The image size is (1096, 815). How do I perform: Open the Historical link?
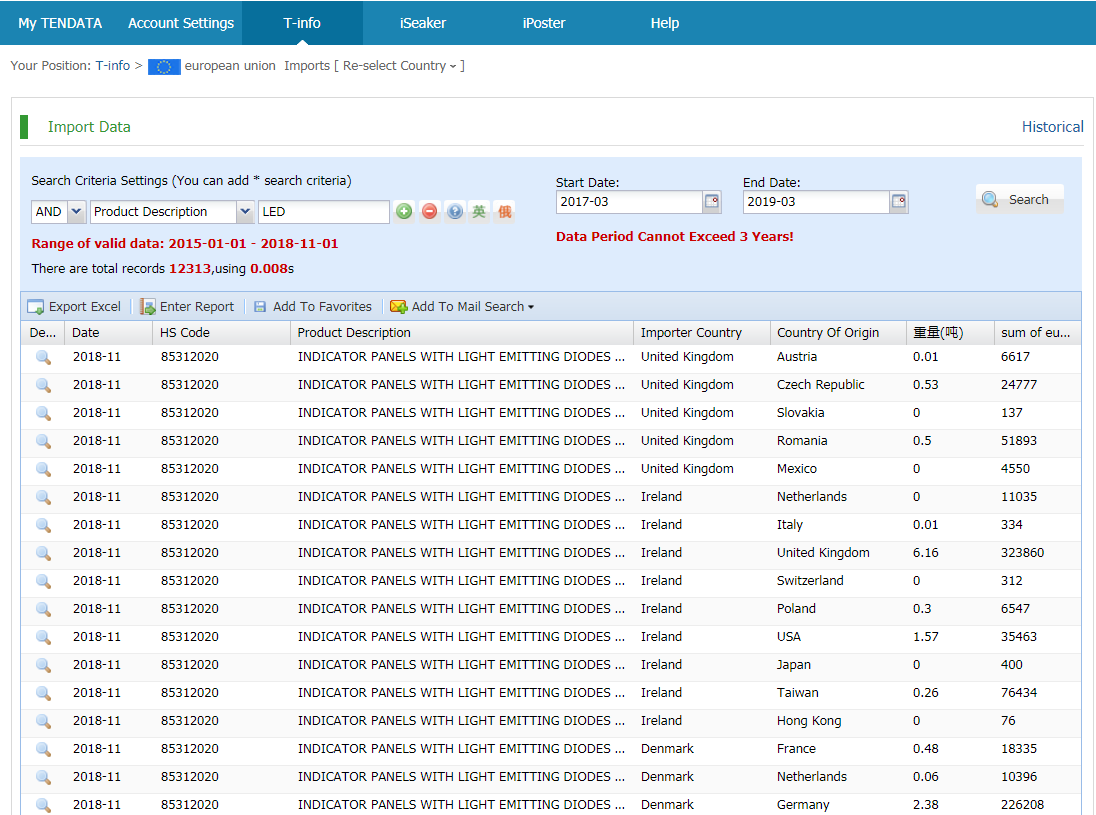point(1052,127)
